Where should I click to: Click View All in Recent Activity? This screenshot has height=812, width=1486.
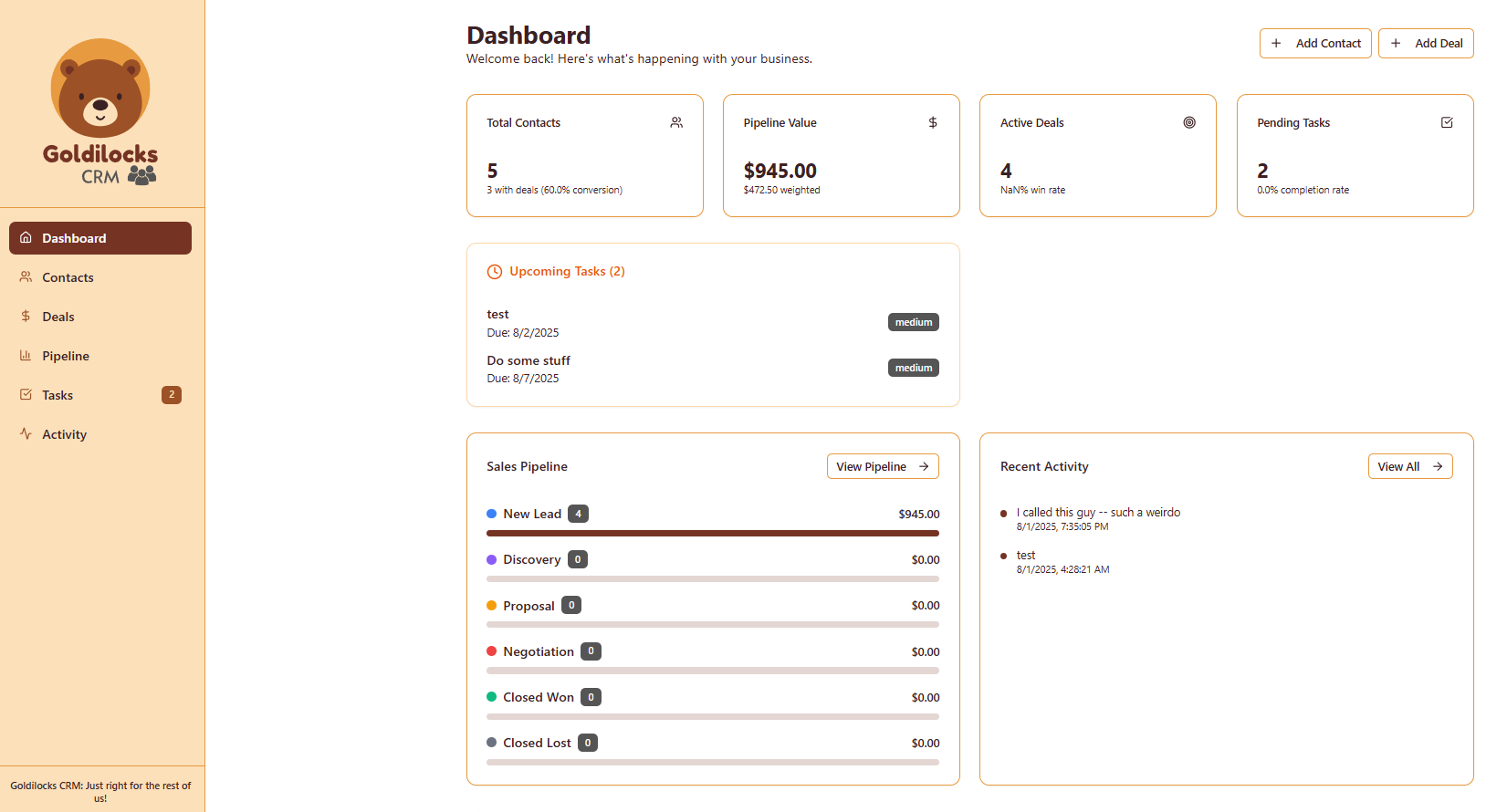1409,466
